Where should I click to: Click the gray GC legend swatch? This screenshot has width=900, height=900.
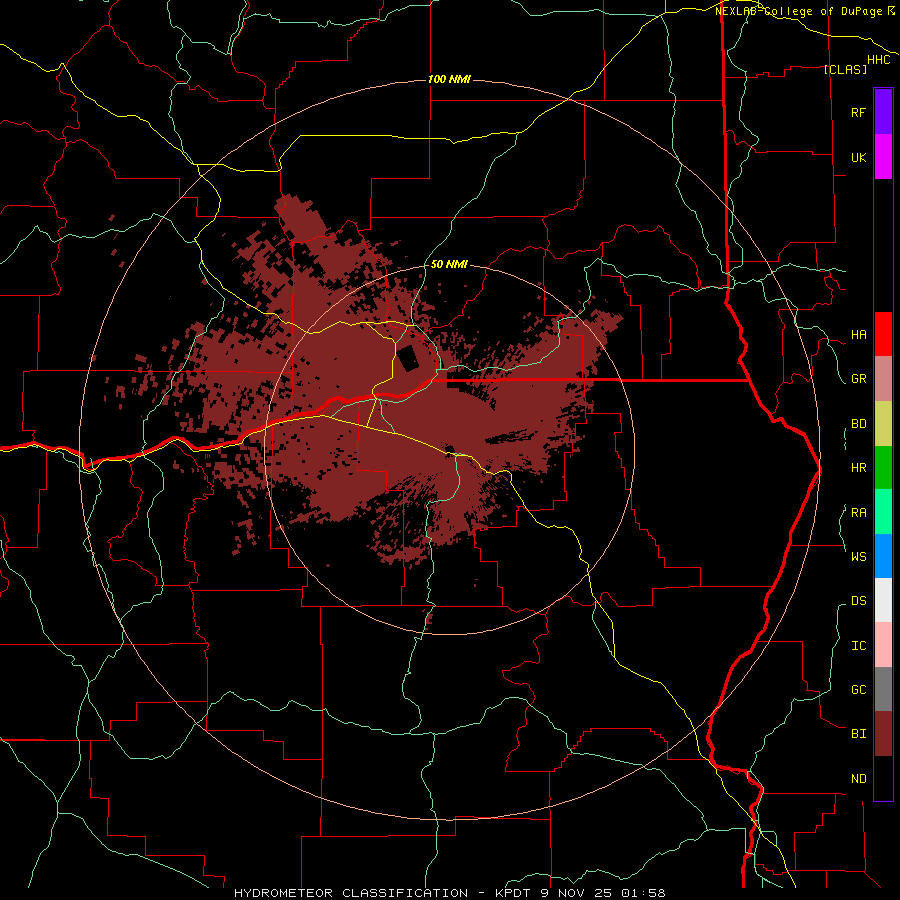click(883, 689)
